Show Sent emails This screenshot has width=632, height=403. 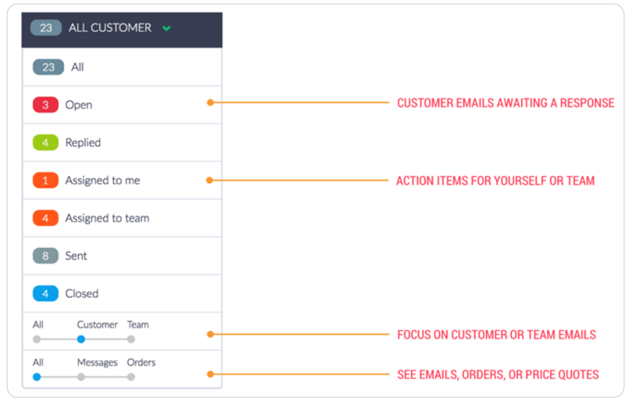pyautogui.click(x=77, y=256)
